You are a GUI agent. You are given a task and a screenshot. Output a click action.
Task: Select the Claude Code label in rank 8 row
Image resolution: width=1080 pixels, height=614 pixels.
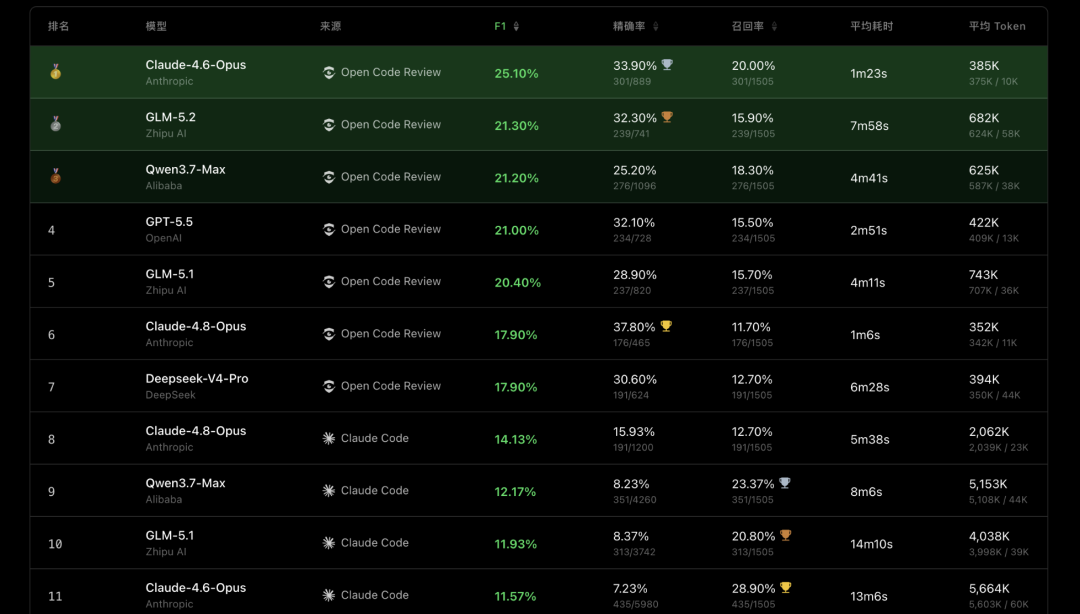click(375, 438)
